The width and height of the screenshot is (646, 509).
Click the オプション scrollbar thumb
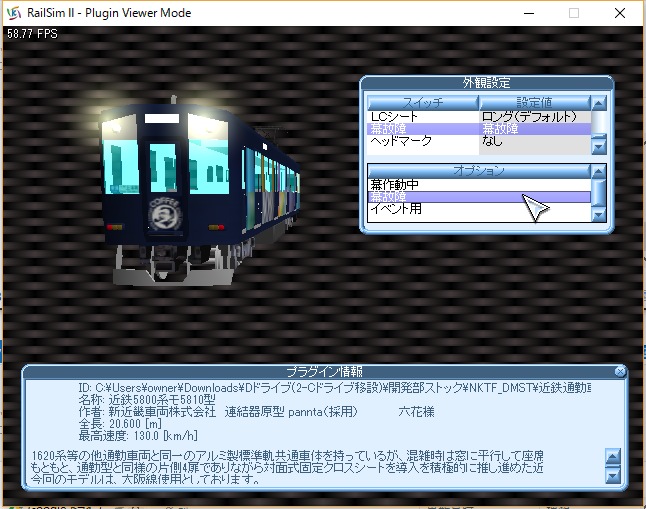pos(599,193)
